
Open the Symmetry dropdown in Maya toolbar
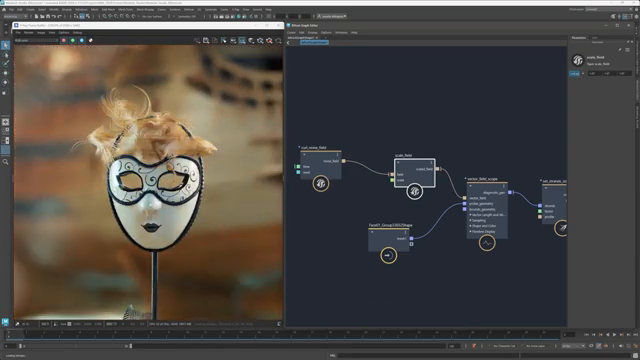187,17
